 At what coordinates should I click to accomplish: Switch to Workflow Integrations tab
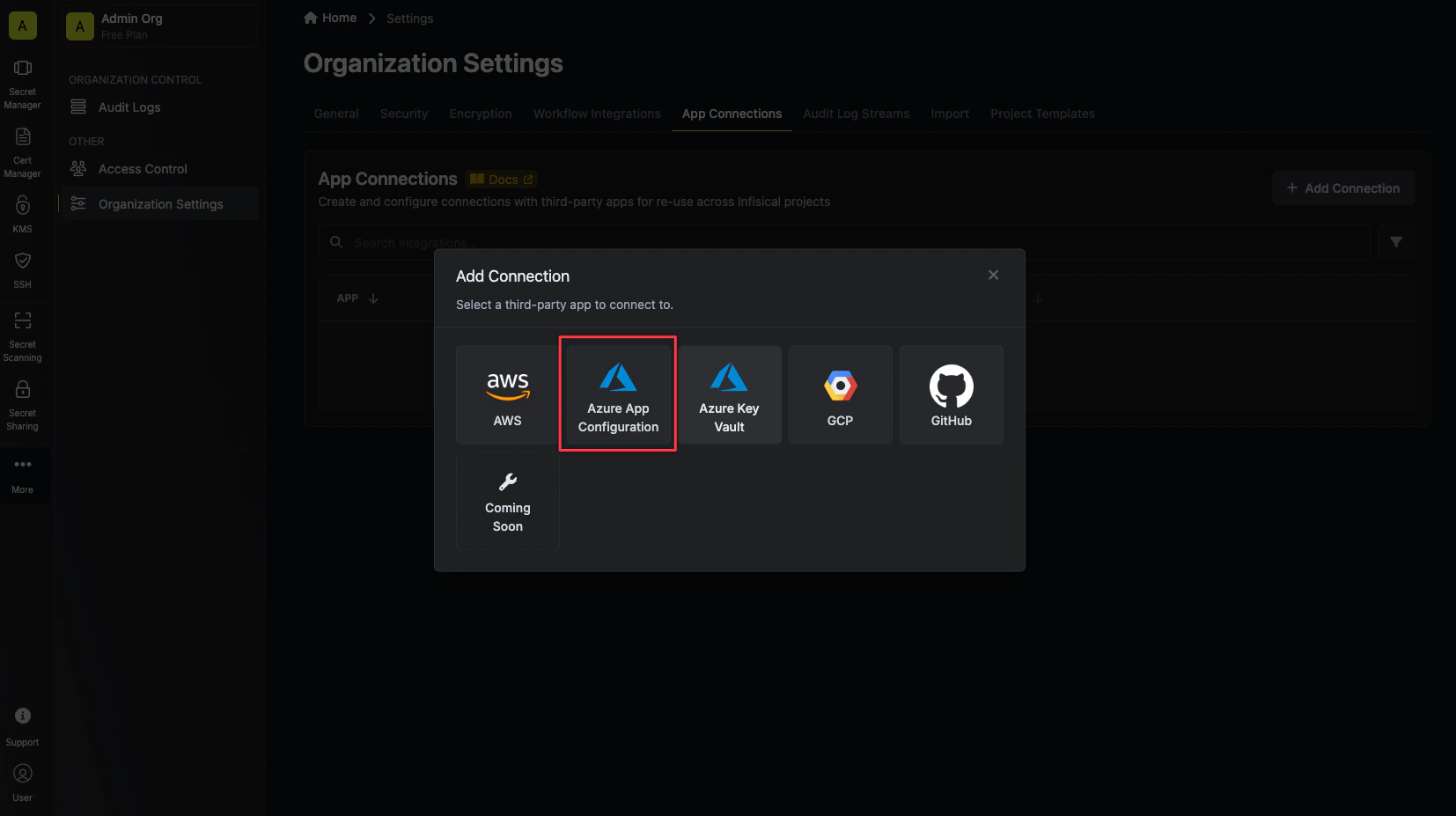pos(597,114)
